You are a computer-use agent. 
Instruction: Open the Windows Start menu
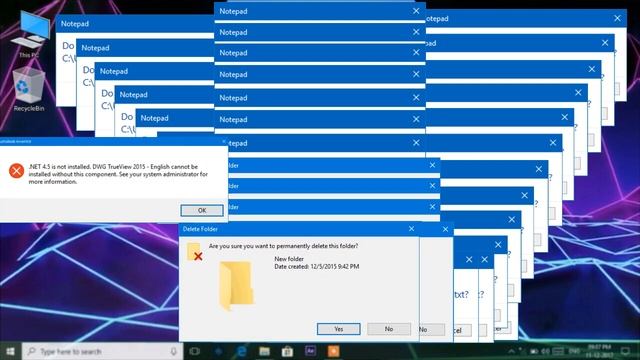(x=10, y=351)
